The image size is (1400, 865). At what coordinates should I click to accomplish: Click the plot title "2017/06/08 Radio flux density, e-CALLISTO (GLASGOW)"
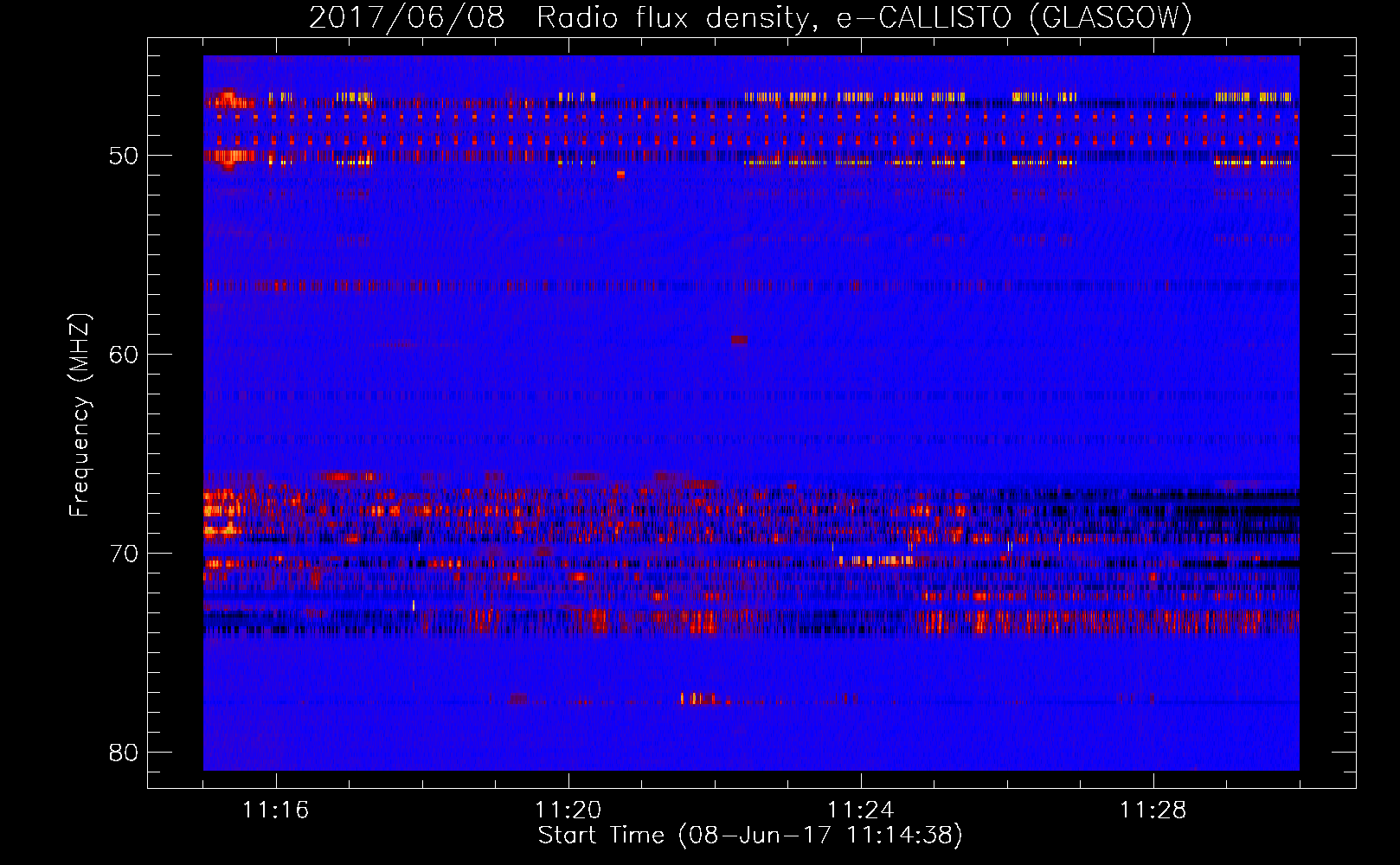(x=750, y=17)
